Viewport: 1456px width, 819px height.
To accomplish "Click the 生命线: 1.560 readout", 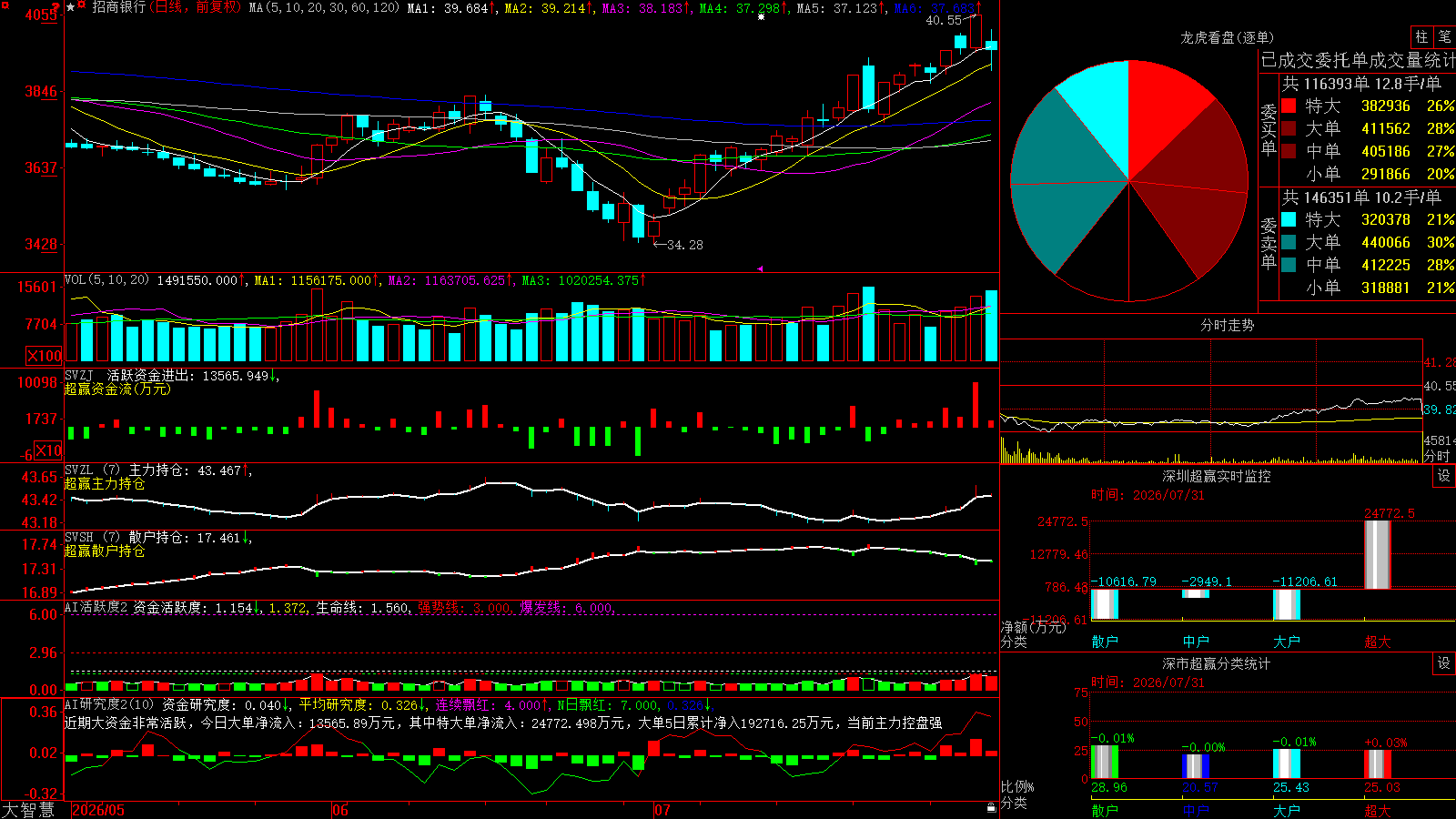I will 363,607.
